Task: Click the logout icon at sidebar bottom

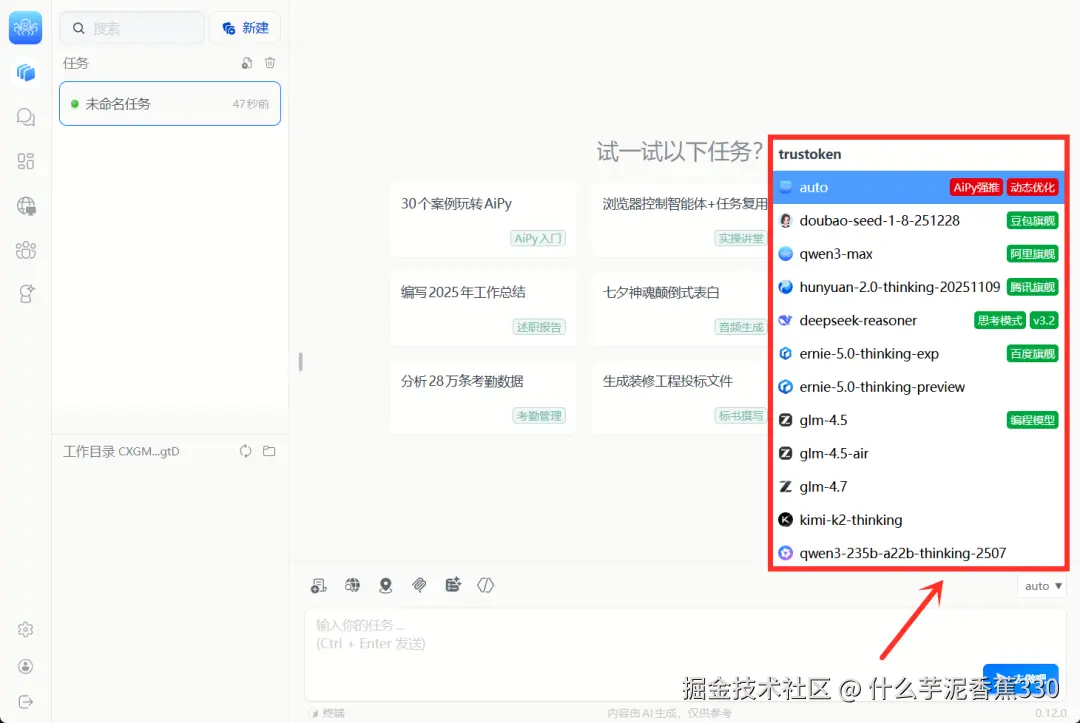Action: [x=25, y=702]
